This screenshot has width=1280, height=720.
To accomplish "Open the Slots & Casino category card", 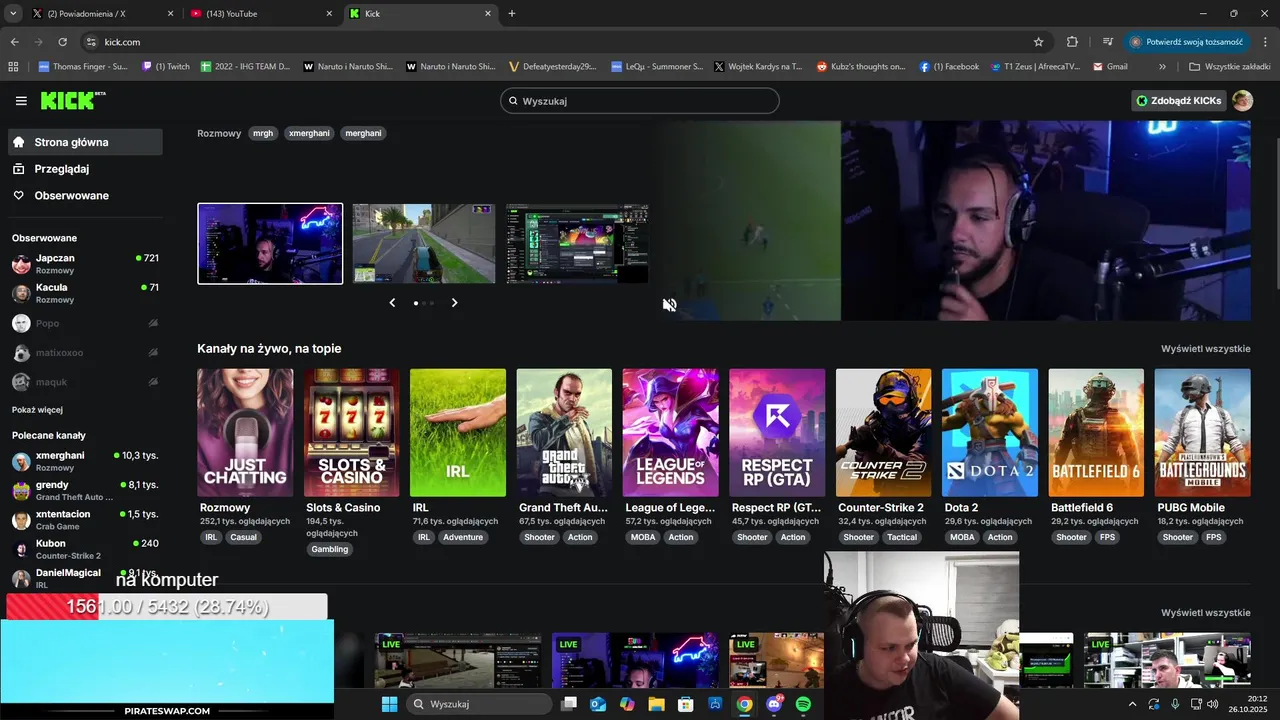I will [352, 433].
